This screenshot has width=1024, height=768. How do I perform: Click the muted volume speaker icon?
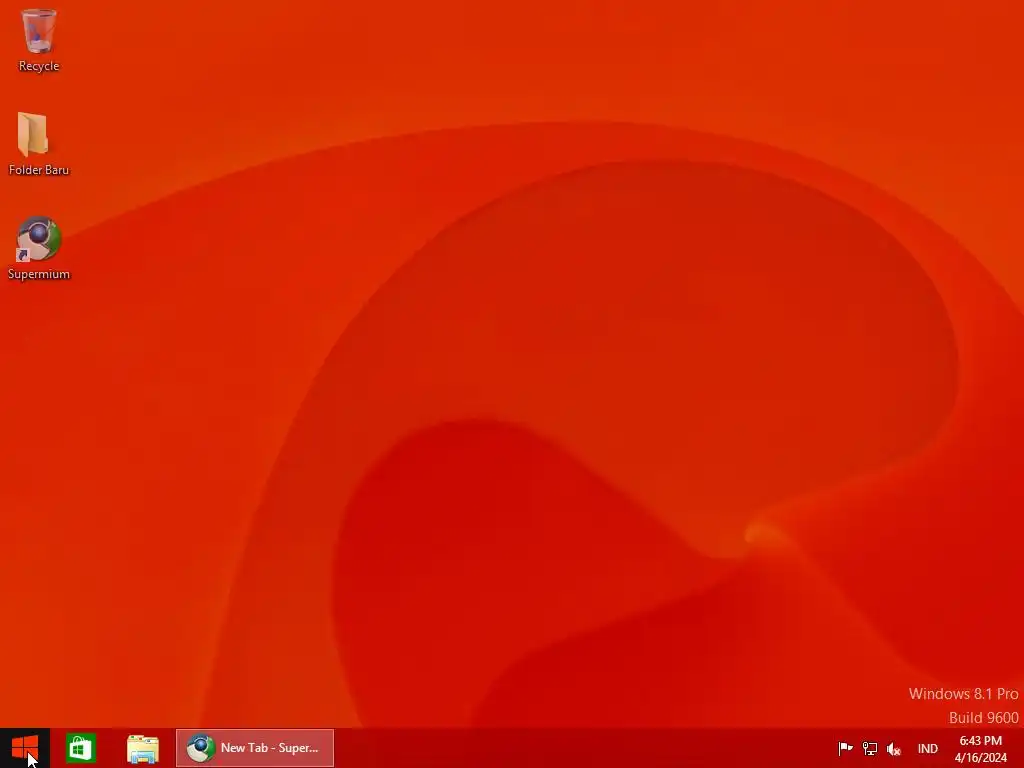[x=894, y=749]
